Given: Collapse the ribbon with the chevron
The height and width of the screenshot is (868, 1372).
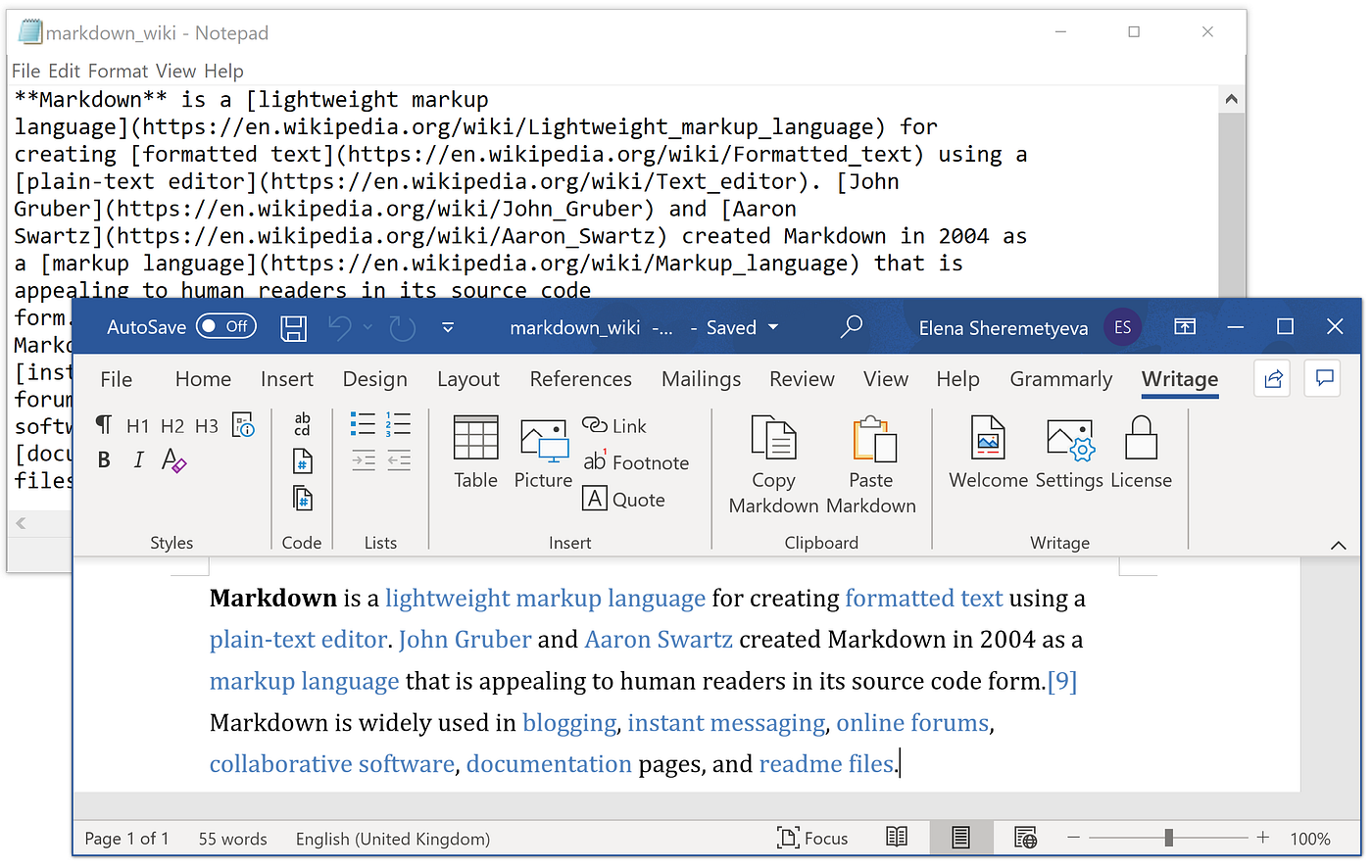Looking at the screenshot, I should pos(1338,545).
